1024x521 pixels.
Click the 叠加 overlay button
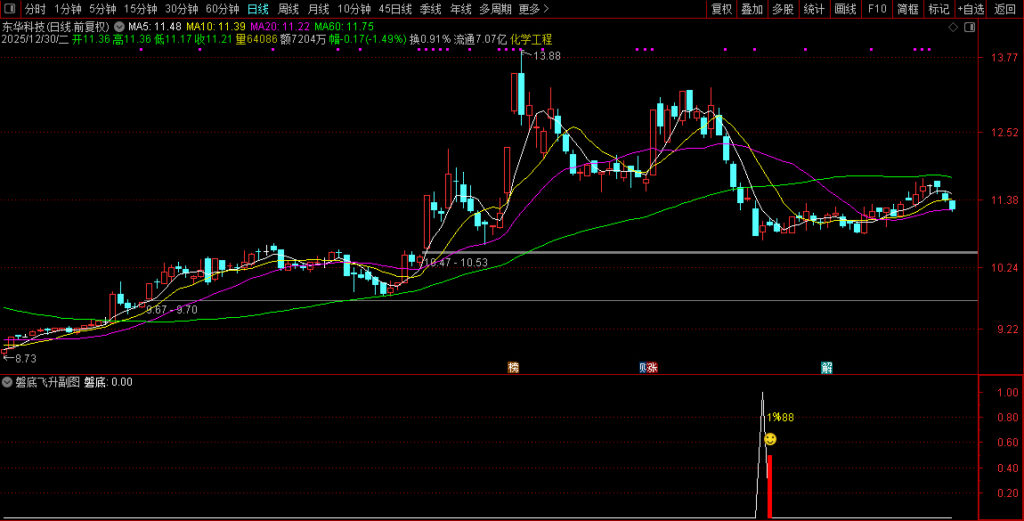tap(752, 9)
